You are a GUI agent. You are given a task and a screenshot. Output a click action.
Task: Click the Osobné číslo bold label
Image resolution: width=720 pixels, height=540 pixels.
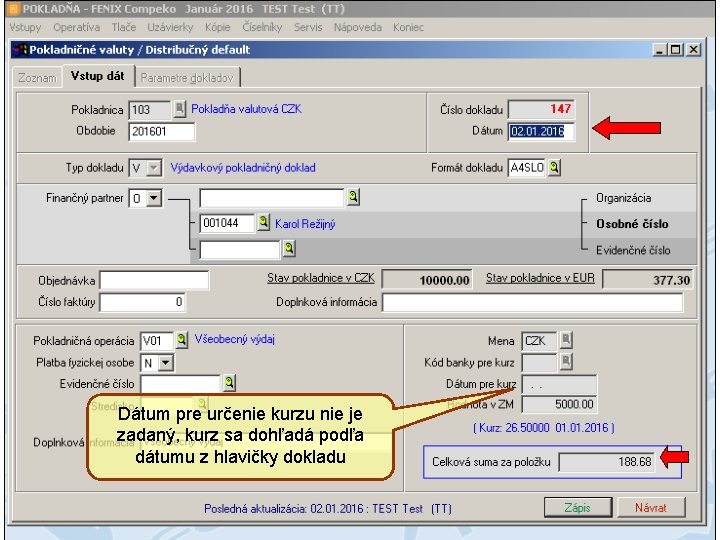point(632,224)
